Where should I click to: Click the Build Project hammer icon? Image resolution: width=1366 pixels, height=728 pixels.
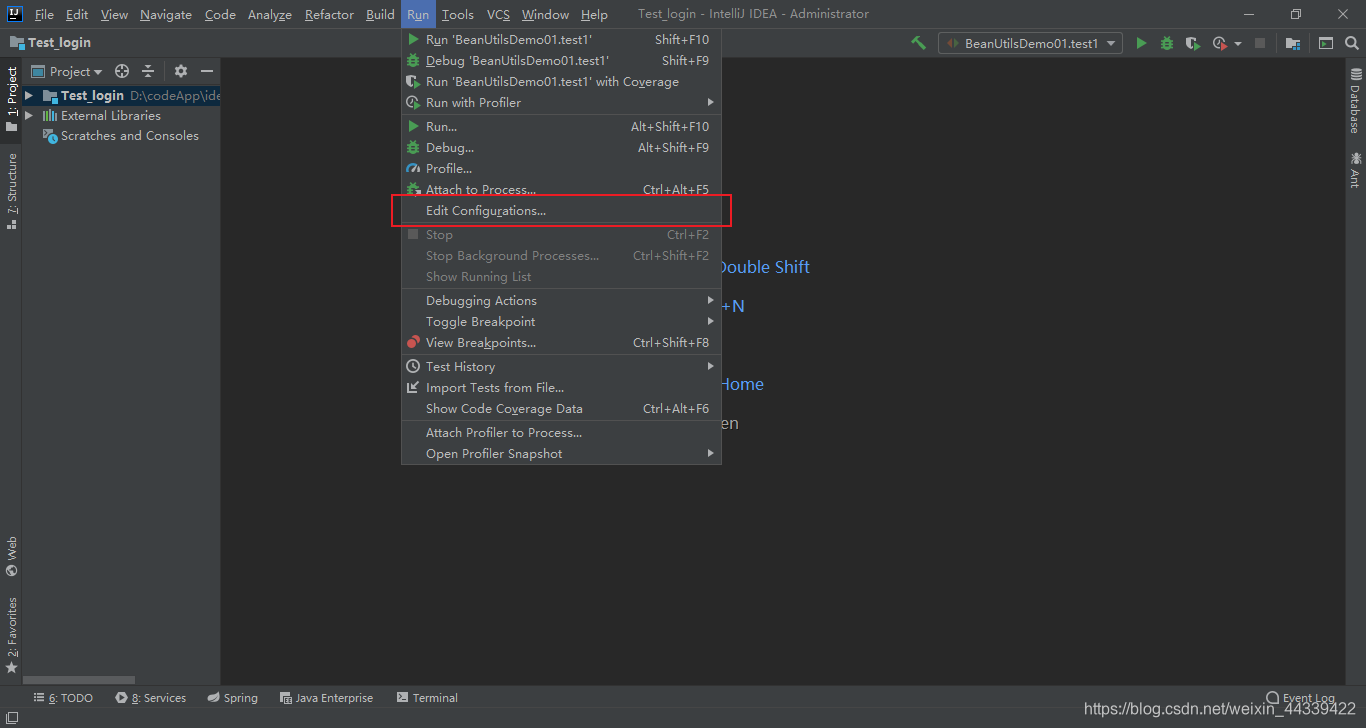pos(918,43)
